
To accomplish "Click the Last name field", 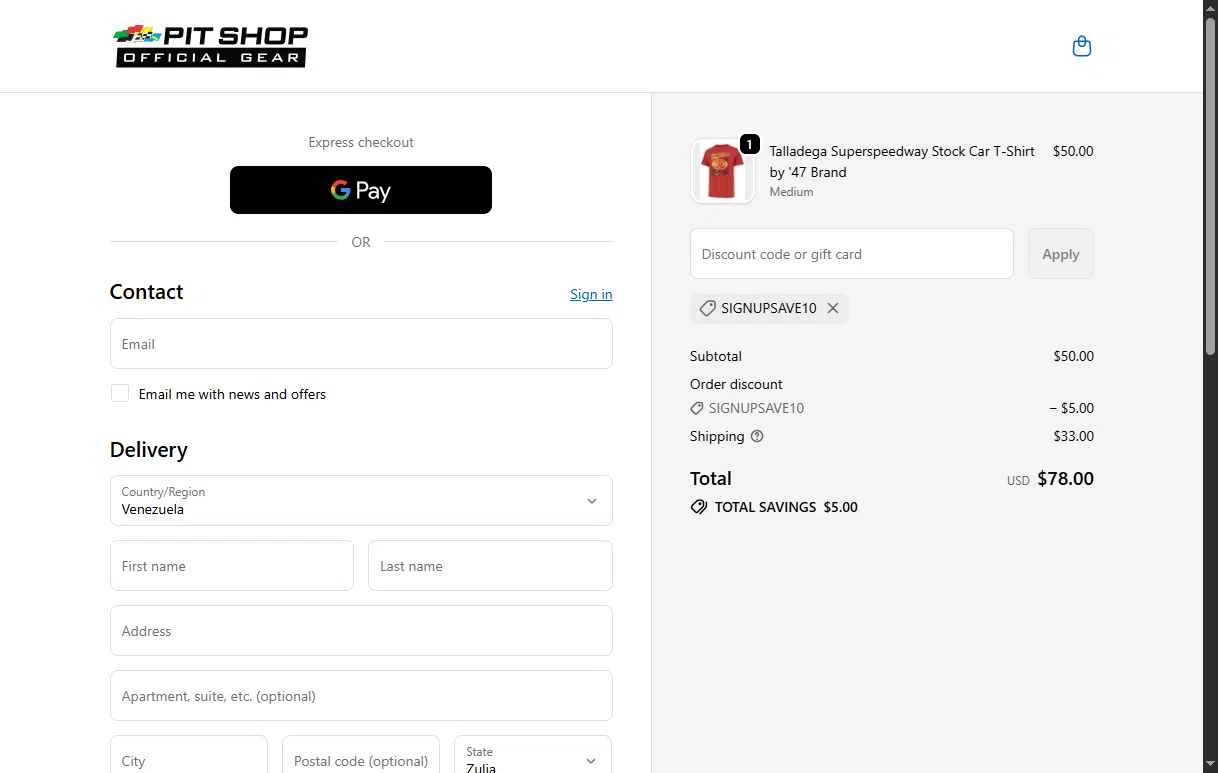I will (x=490, y=566).
